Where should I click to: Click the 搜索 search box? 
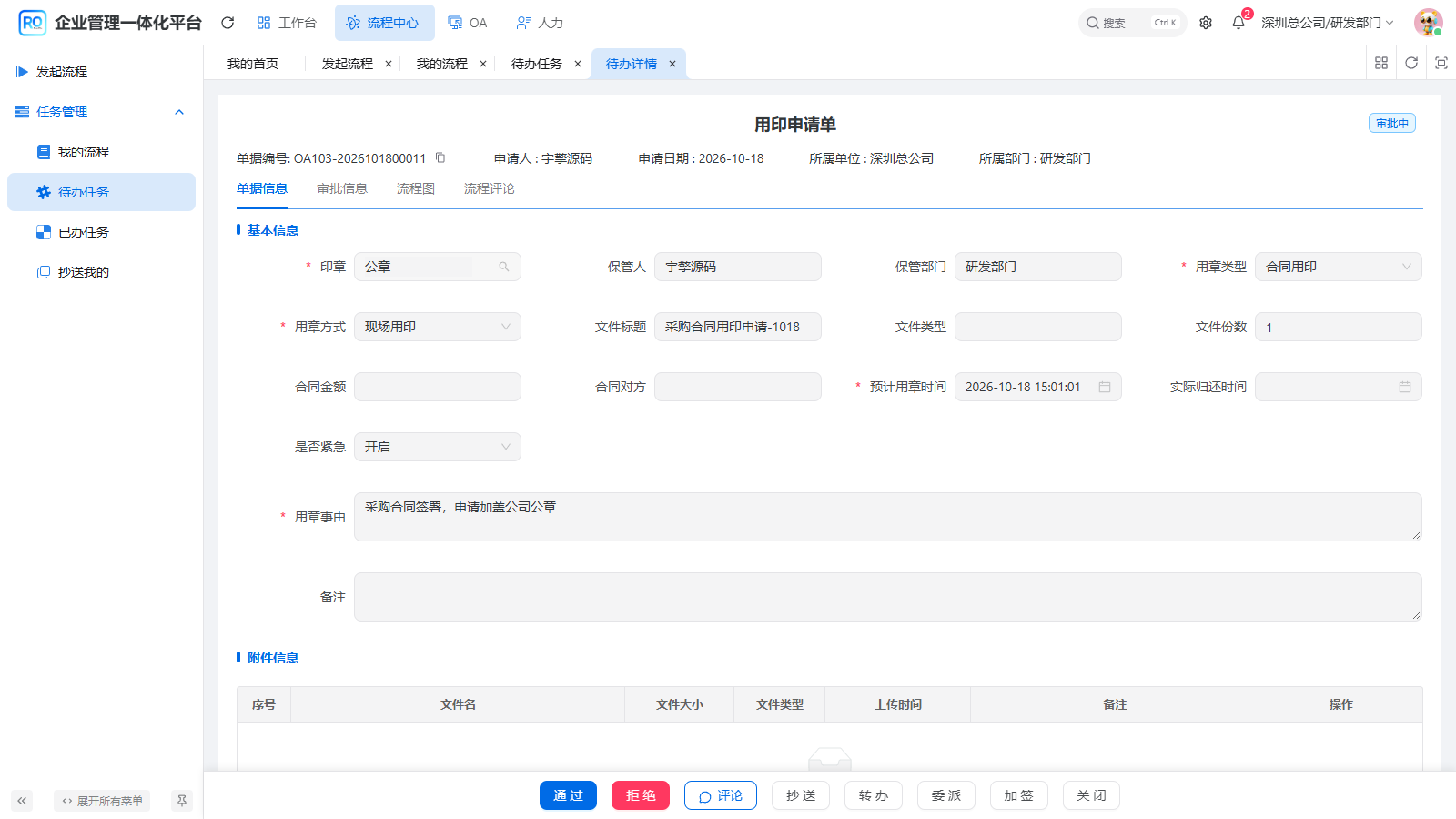pos(1132,23)
